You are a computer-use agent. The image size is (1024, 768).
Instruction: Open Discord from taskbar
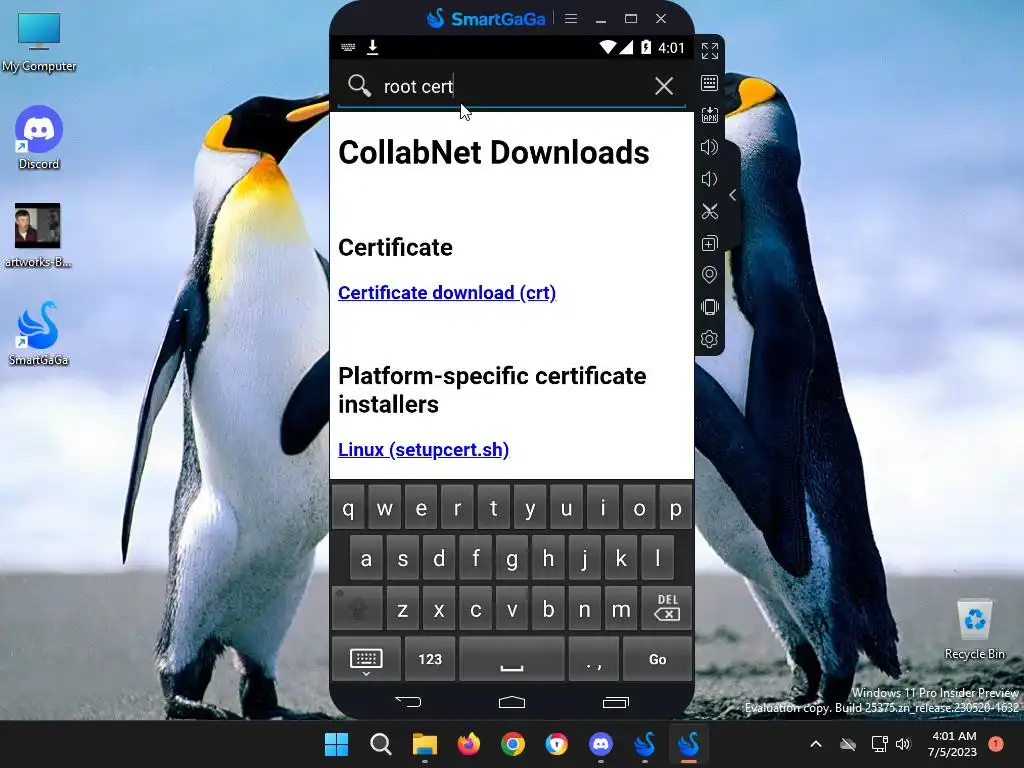point(601,744)
